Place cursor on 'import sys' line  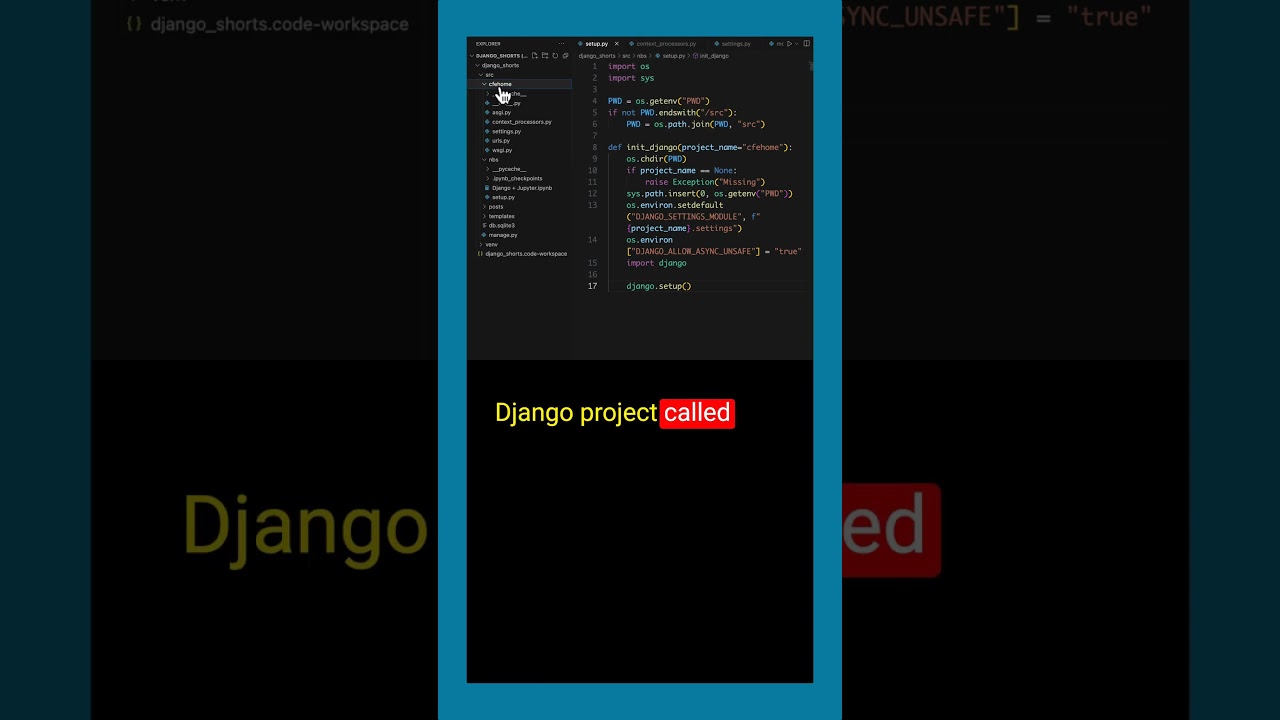coord(631,78)
